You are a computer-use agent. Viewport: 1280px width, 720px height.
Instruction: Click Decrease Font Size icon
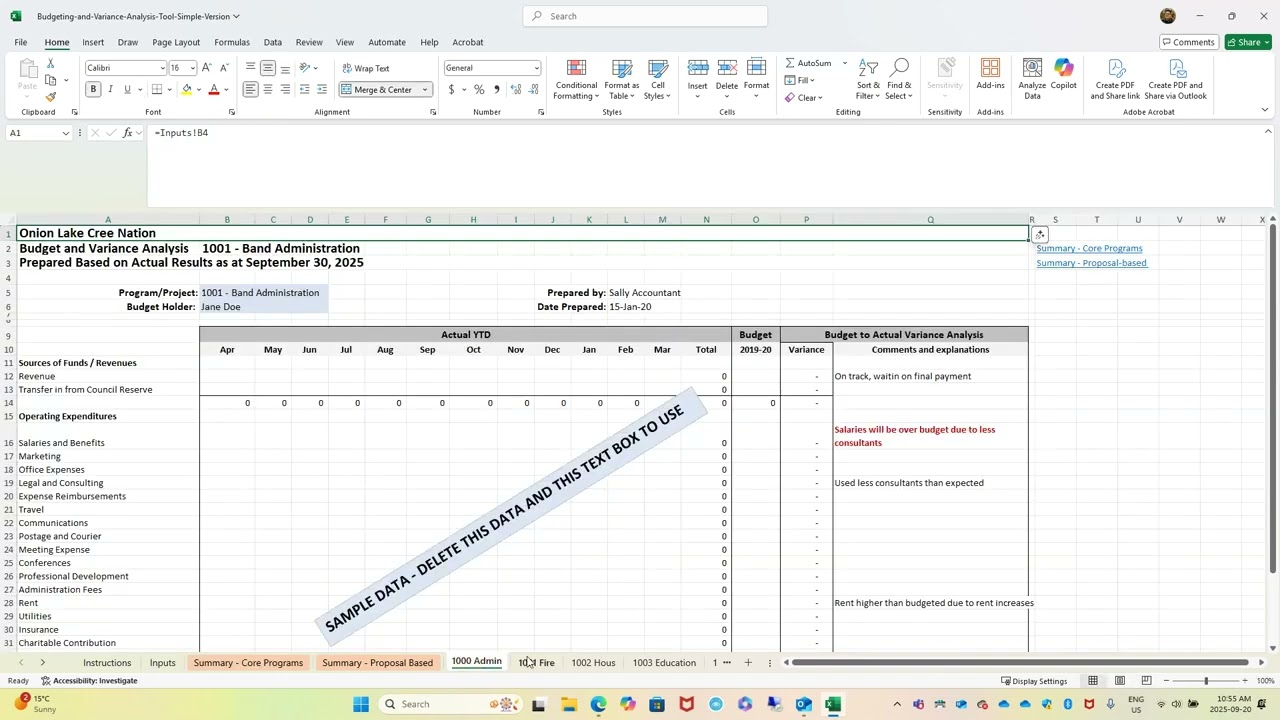224,68
